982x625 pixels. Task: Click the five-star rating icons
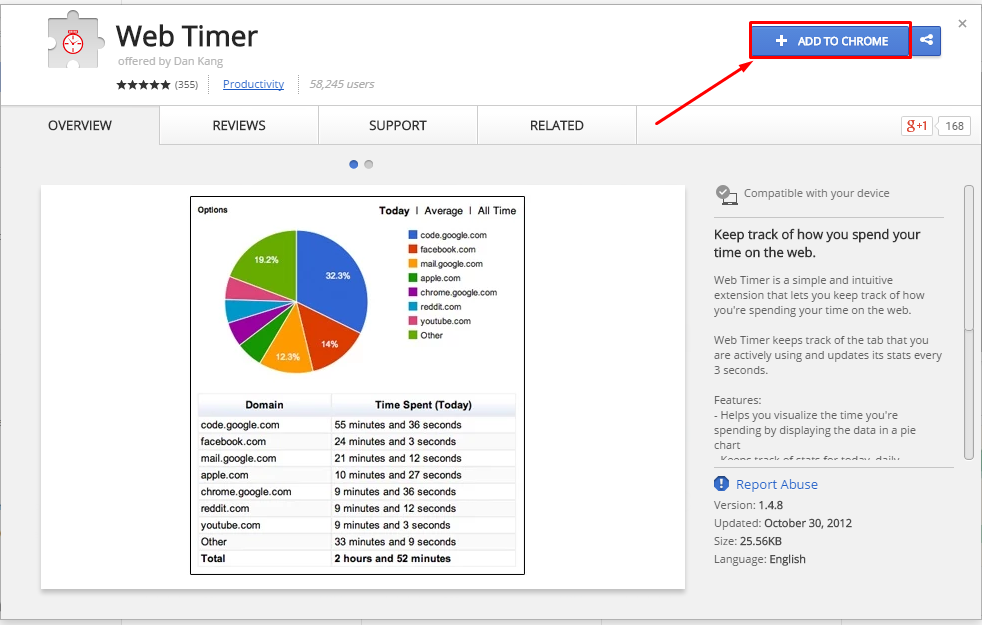pos(143,85)
